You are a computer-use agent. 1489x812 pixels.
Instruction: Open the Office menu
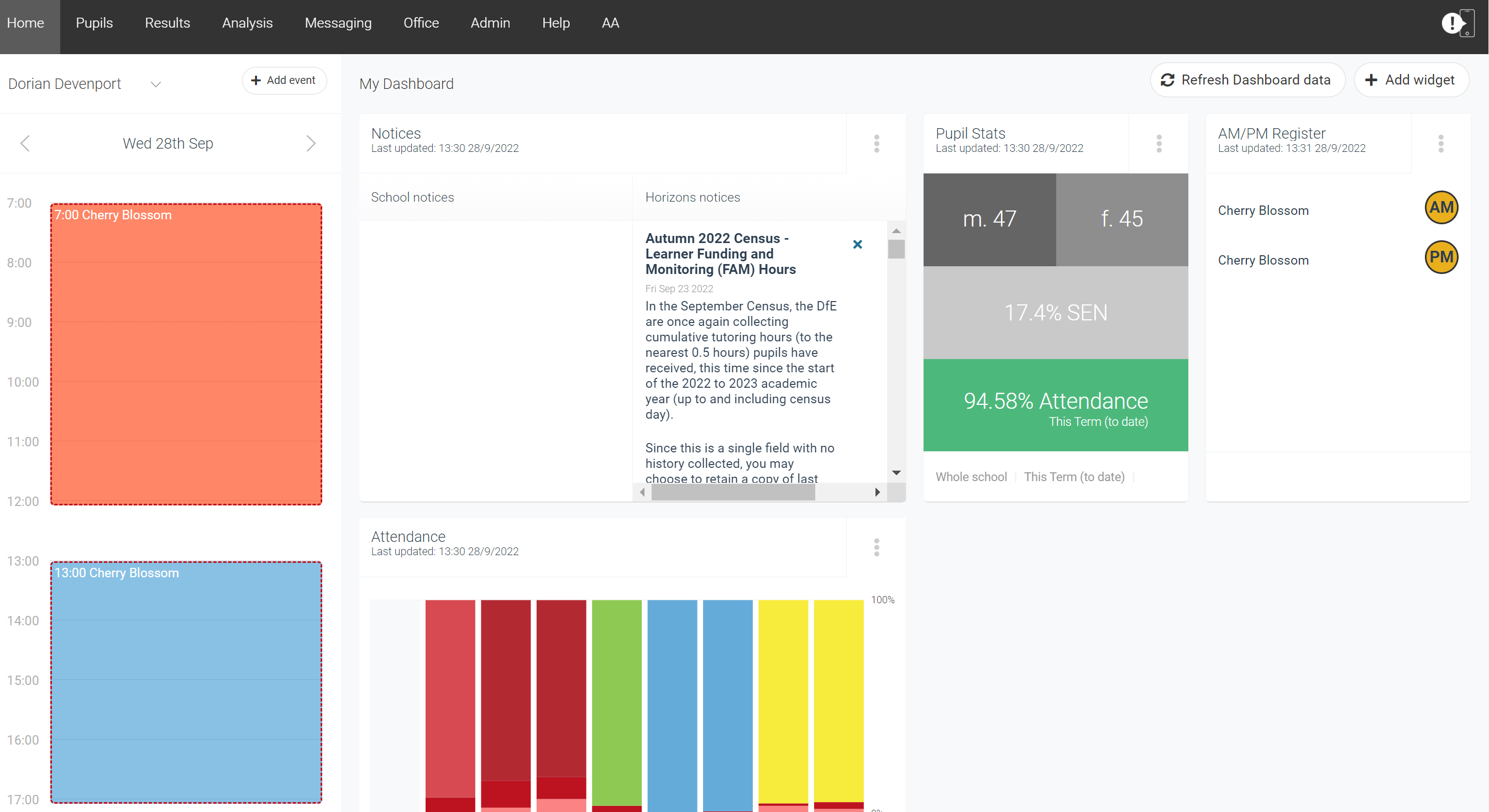pos(421,23)
